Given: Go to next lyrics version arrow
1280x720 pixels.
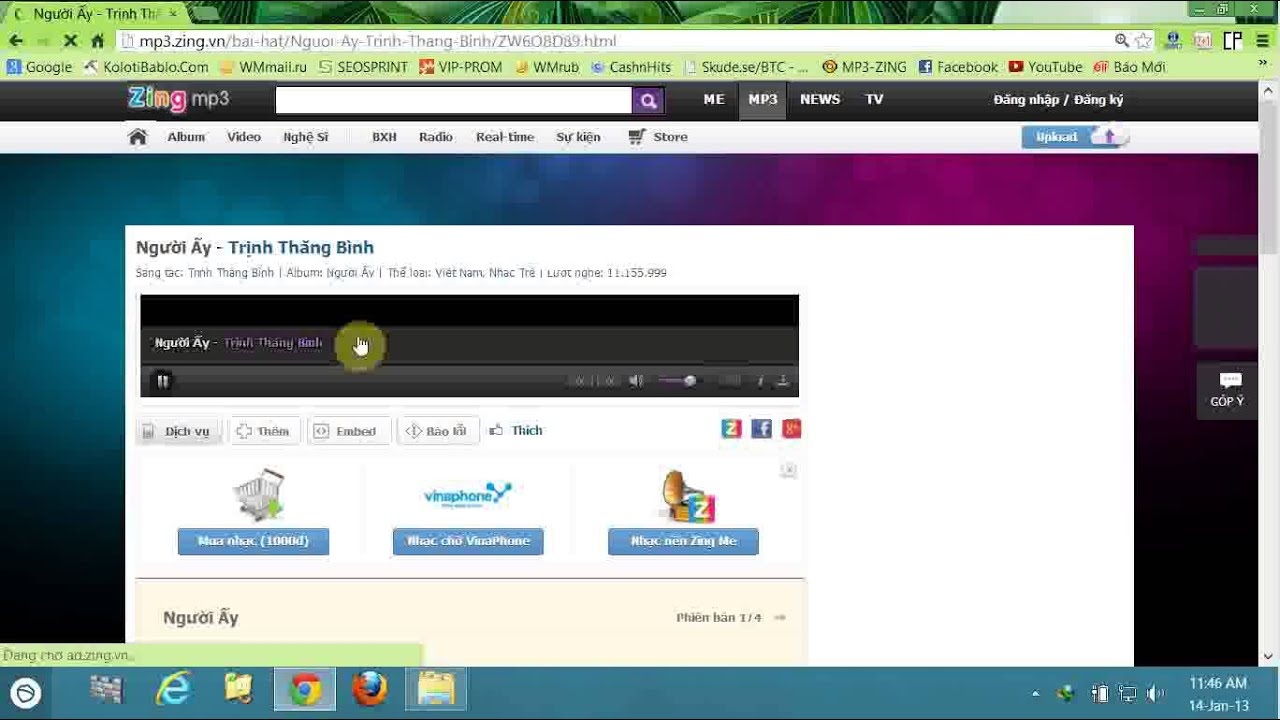Looking at the screenshot, I should pos(780,618).
